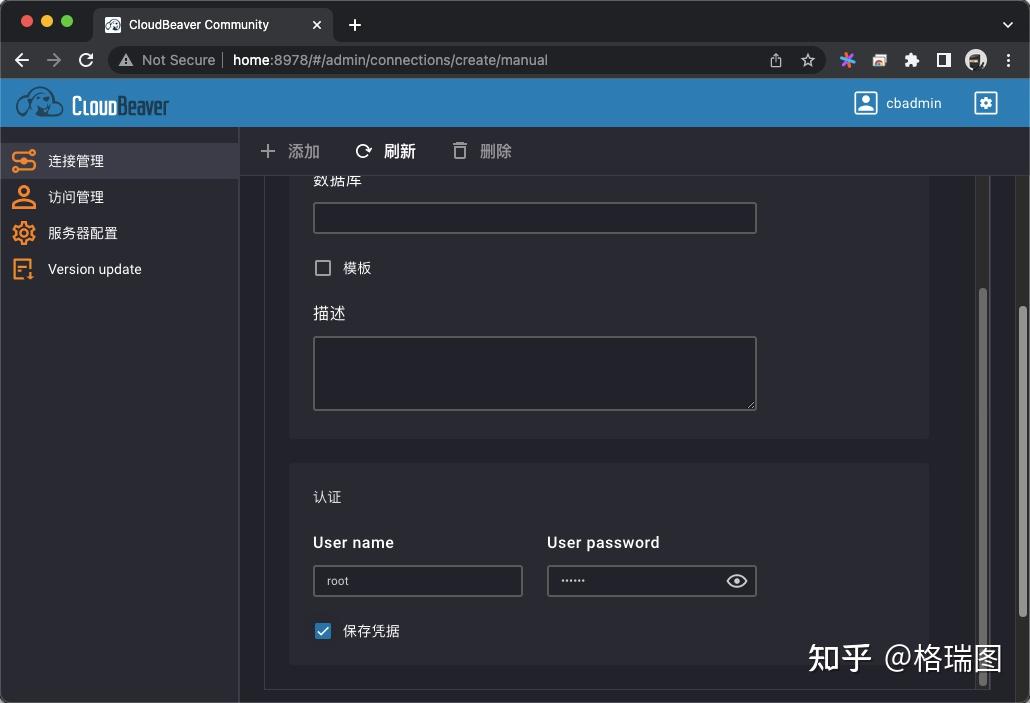Click the Chrome profile avatar
This screenshot has width=1030, height=703.
point(976,60)
